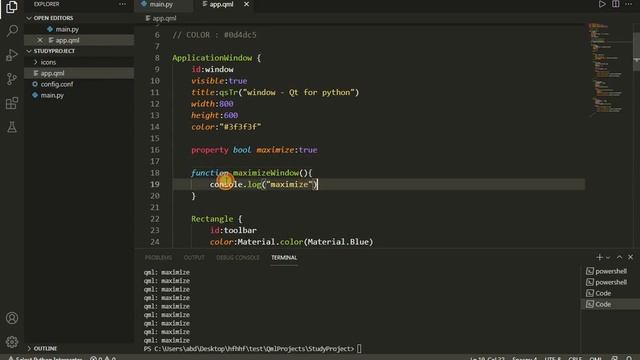Click Select Python Interpreter in status bar
The width and height of the screenshot is (640, 360).
(46, 358)
